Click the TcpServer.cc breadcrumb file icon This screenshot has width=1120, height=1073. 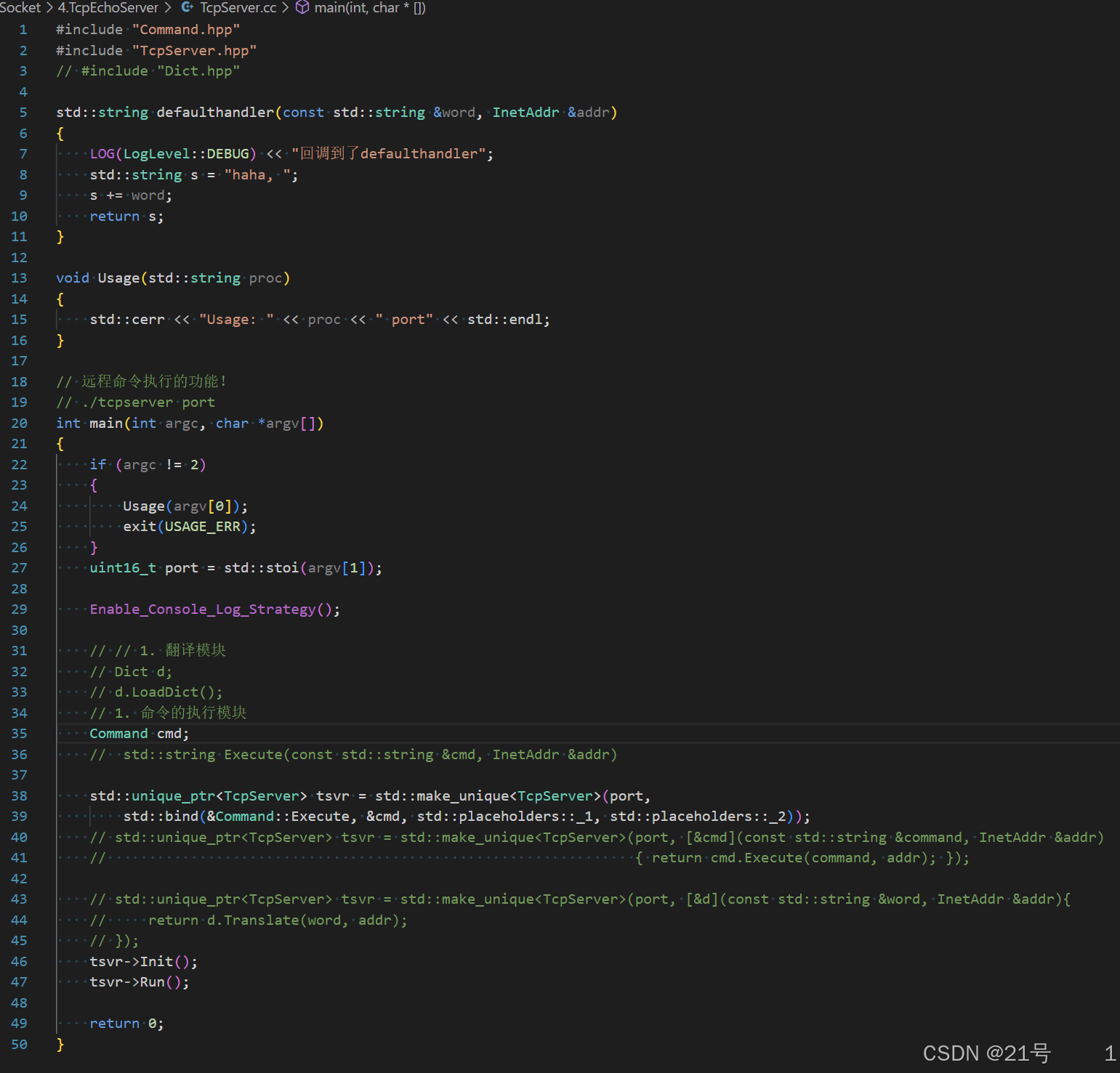[188, 7]
